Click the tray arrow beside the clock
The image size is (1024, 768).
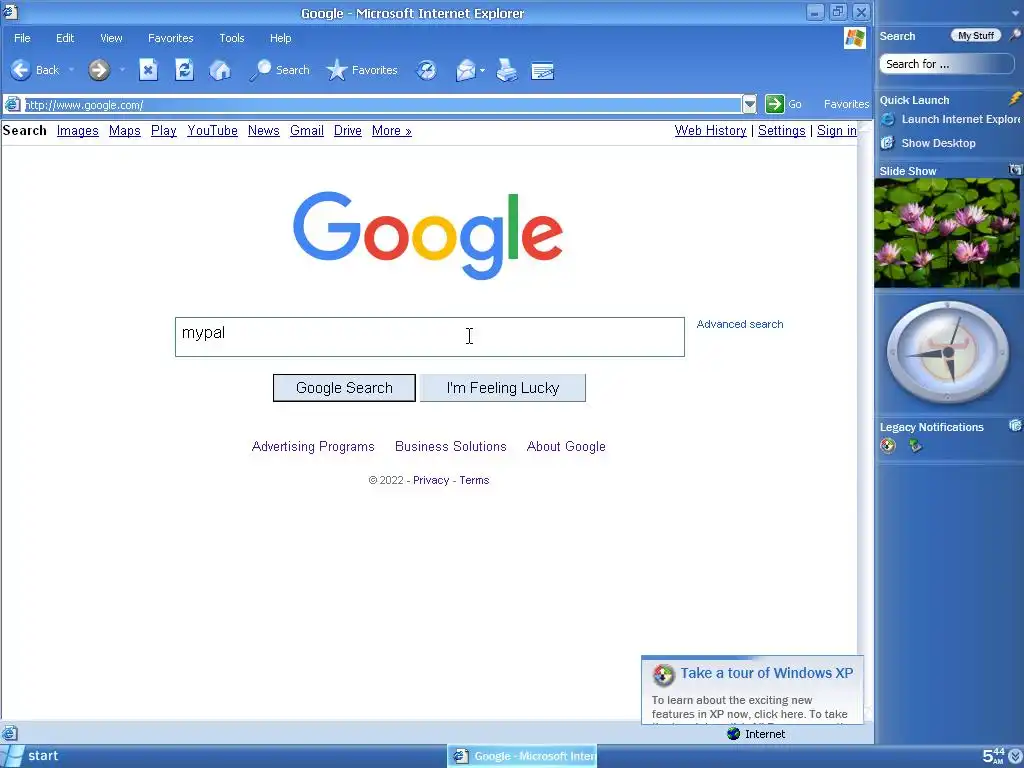click(1015, 756)
